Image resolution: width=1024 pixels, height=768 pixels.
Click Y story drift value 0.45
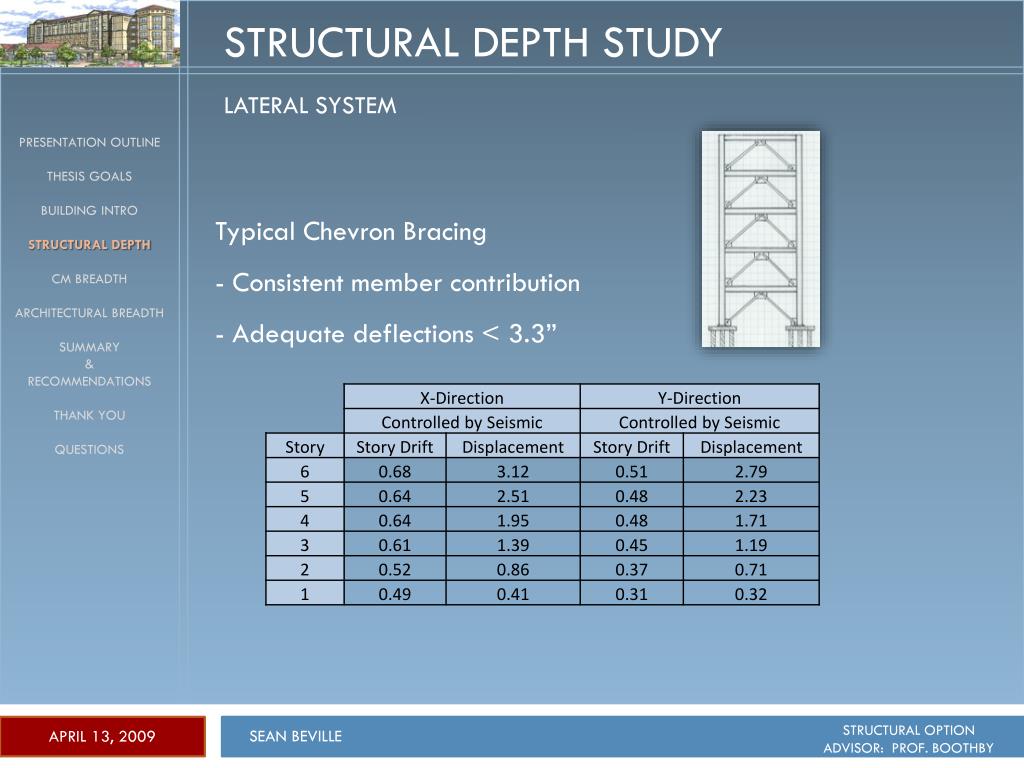coord(632,545)
